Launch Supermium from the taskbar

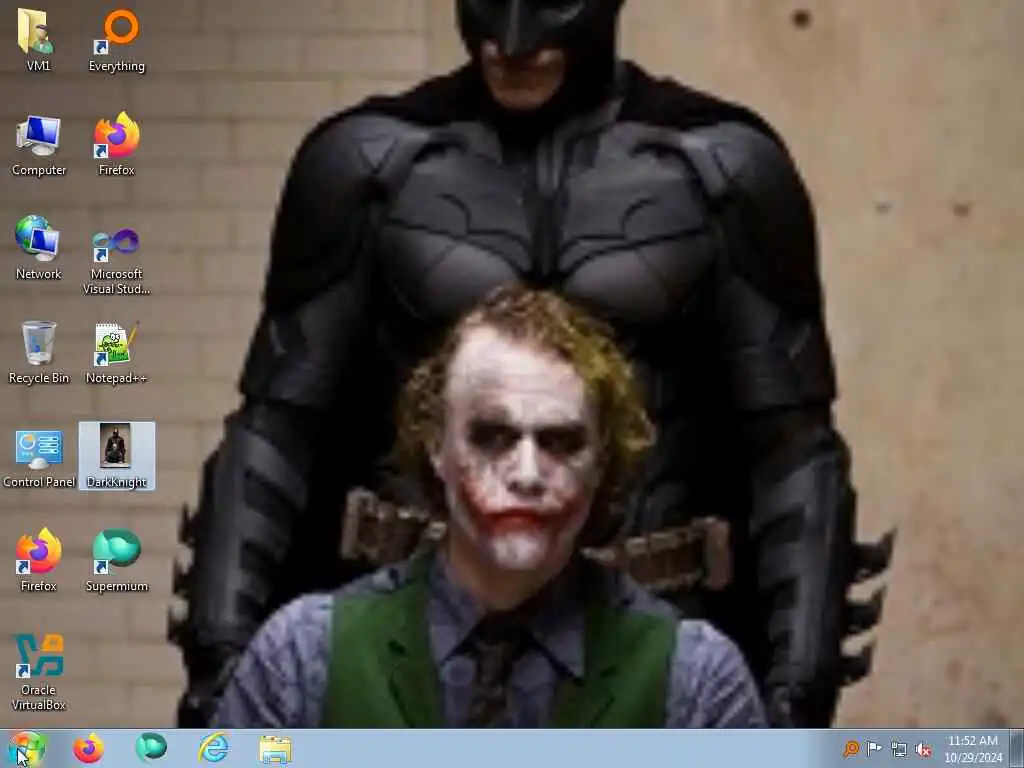tap(151, 748)
